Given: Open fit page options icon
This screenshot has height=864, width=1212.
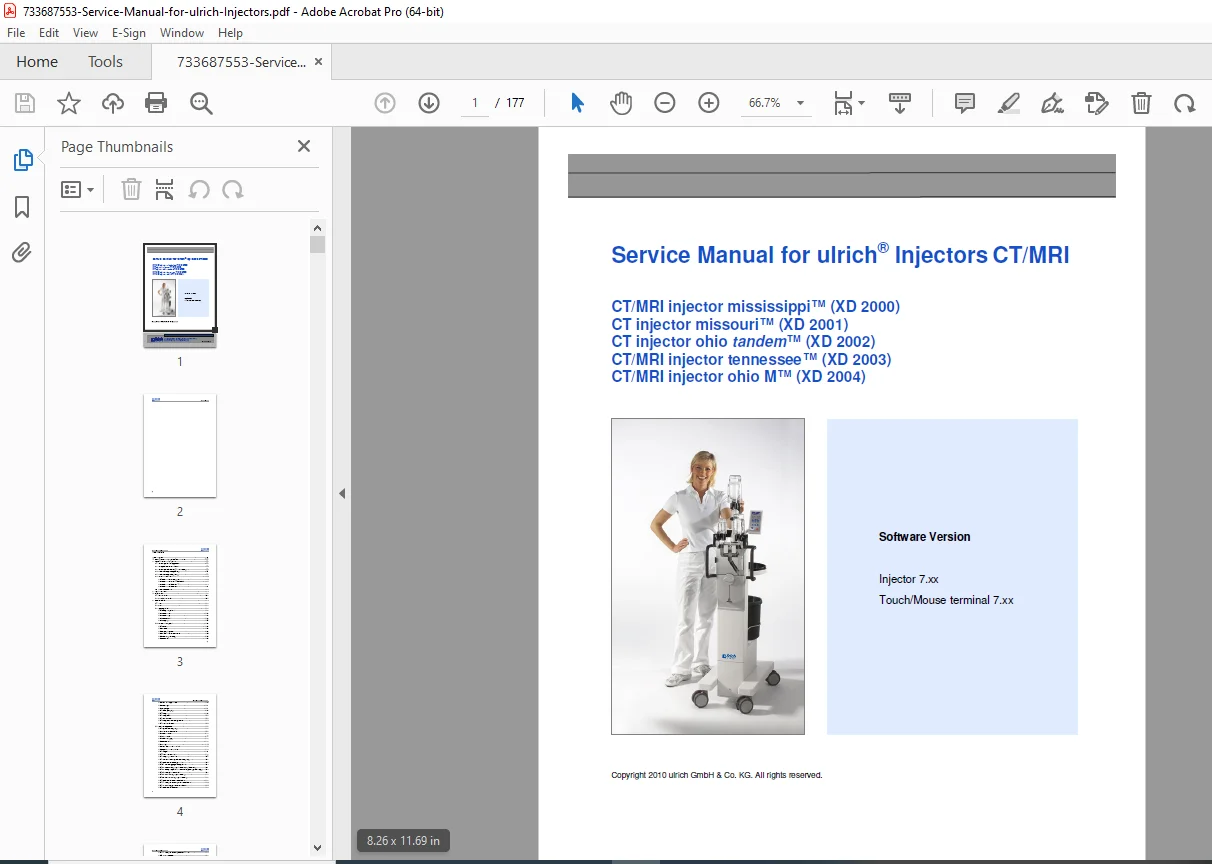Looking at the screenshot, I should (x=849, y=103).
